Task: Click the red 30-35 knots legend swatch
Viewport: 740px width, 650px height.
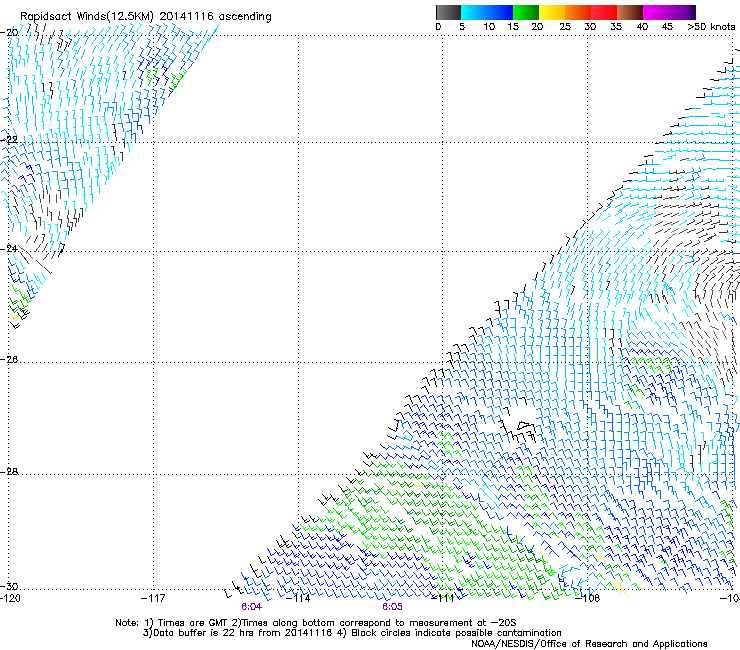Action: (604, 12)
